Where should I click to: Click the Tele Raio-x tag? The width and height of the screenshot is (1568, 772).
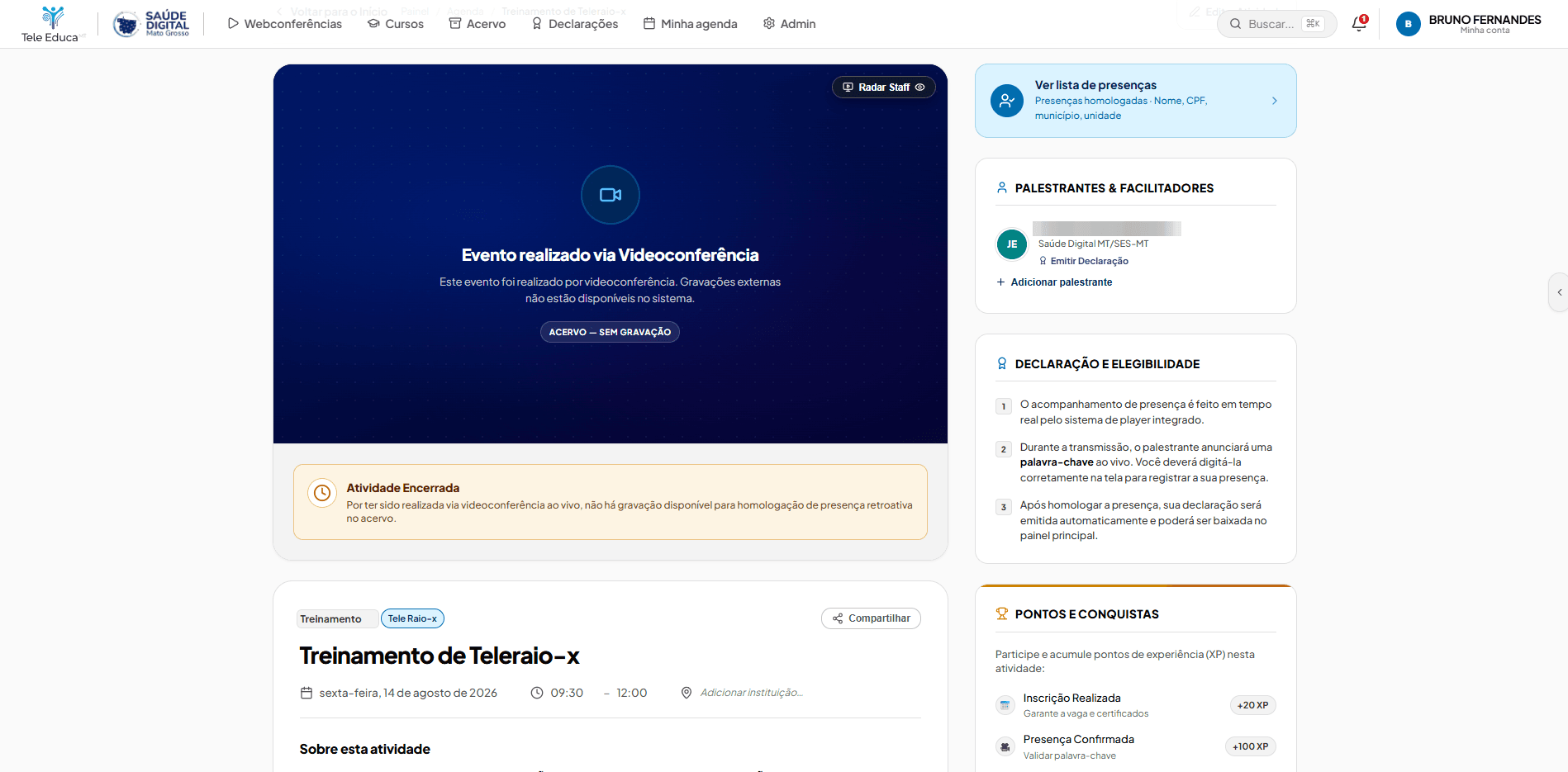(412, 618)
